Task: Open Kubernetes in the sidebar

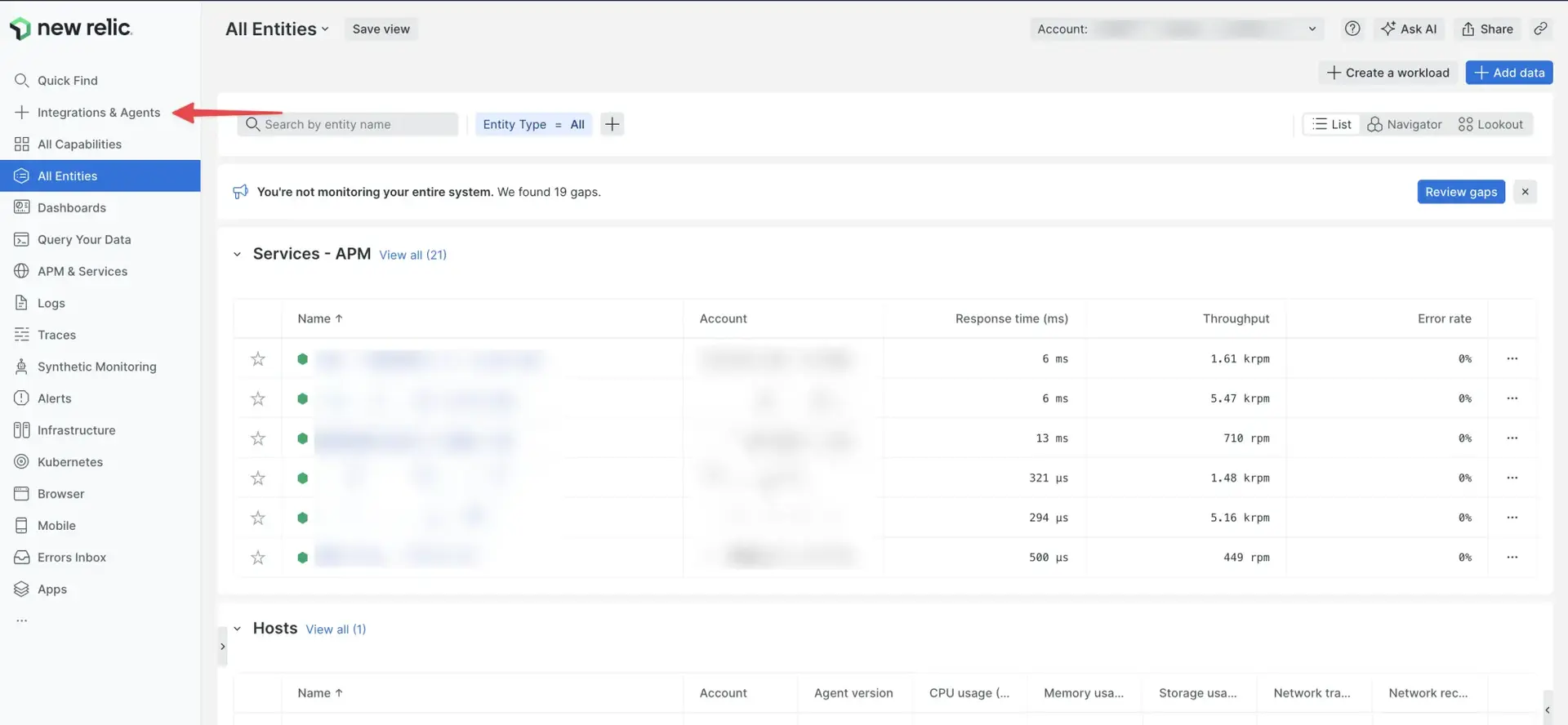Action: pos(70,462)
